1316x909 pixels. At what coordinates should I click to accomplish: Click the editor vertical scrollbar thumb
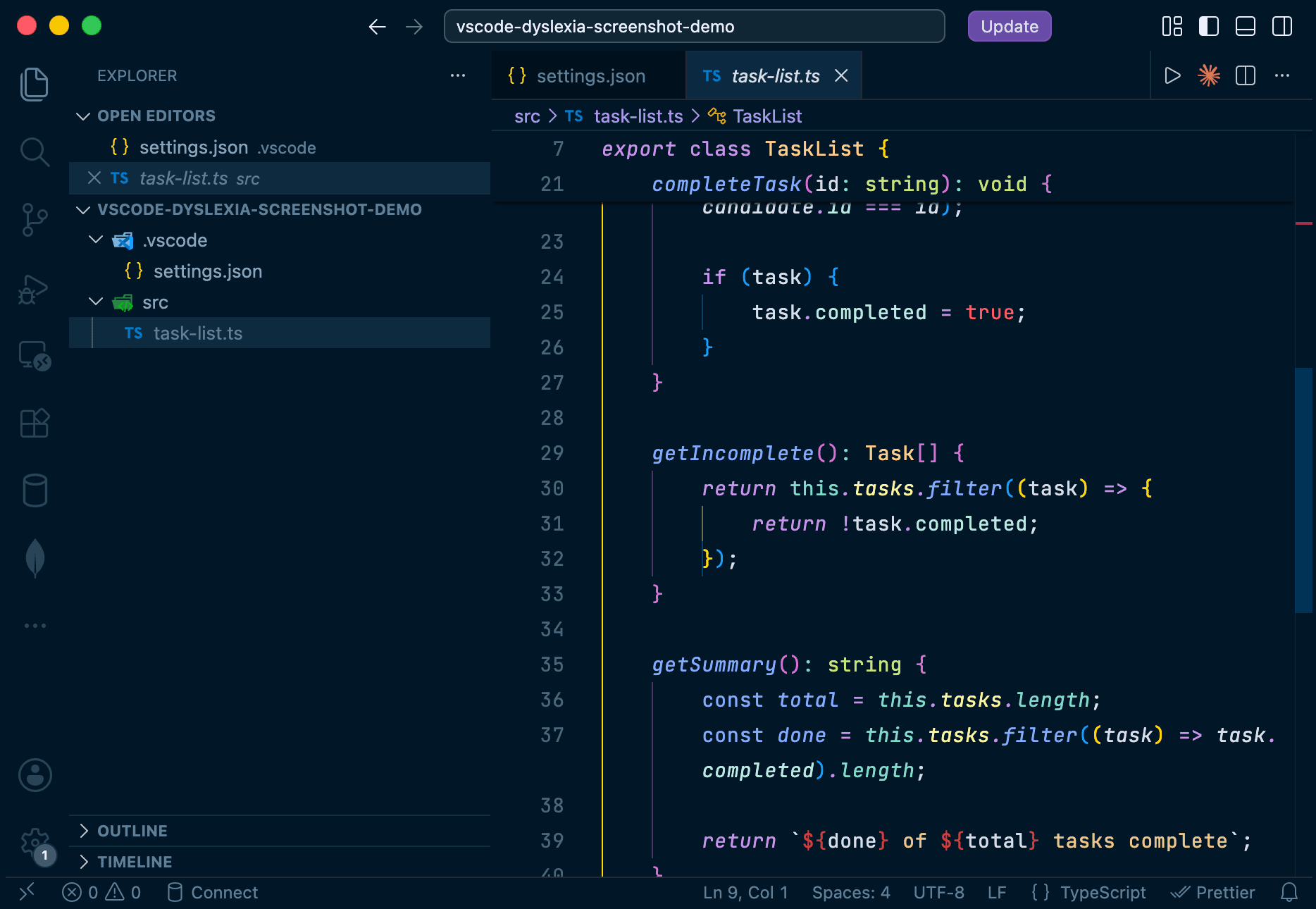click(x=1304, y=490)
